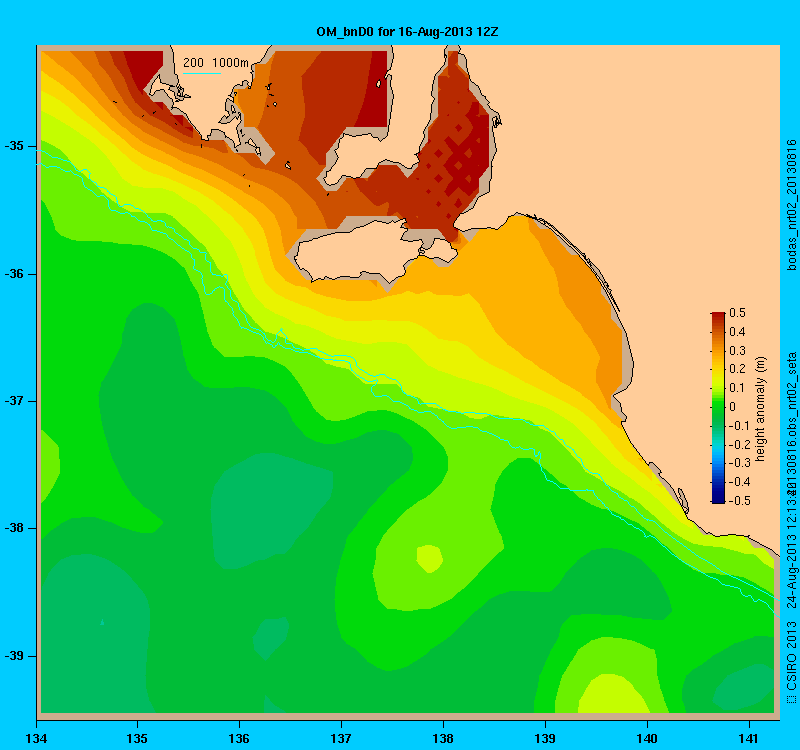Click longitude label 138 on the x-axis

click(443, 739)
